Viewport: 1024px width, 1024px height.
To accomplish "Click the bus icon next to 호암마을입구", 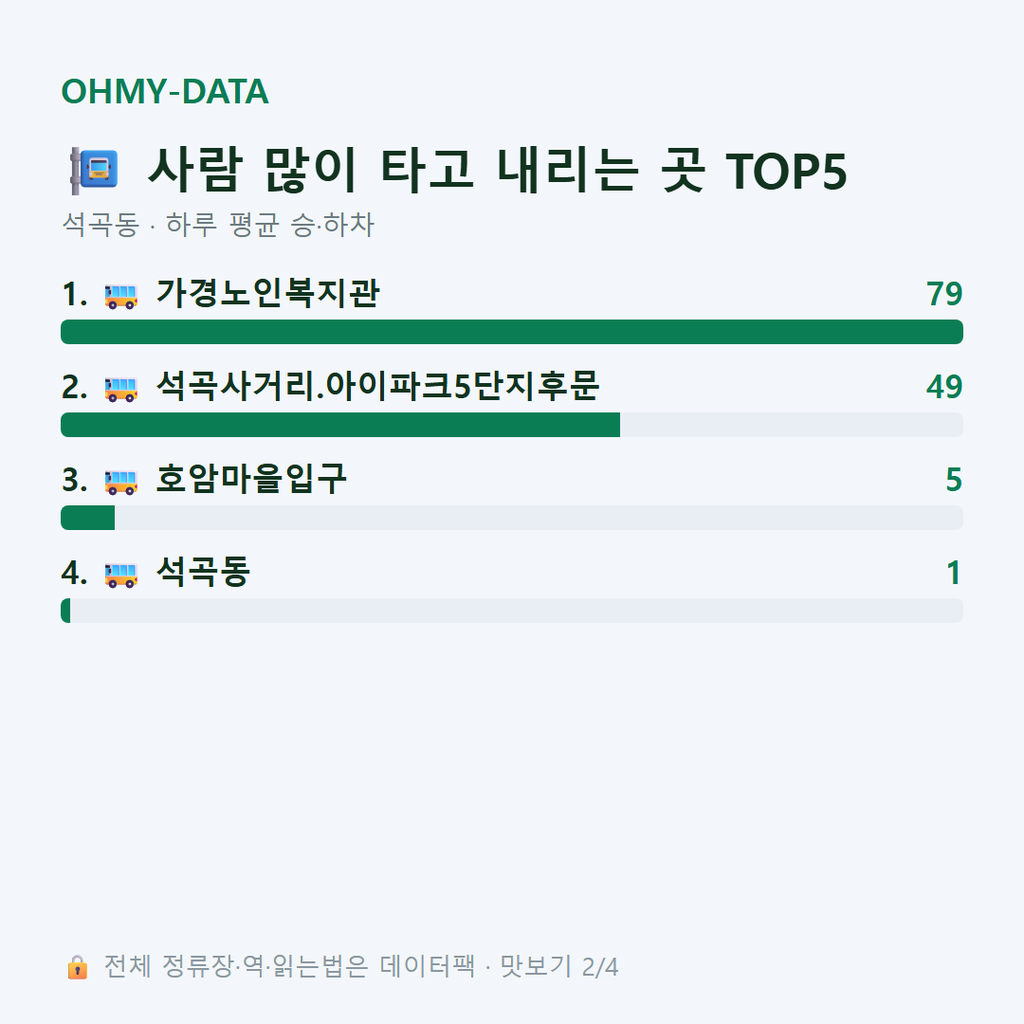I will (x=121, y=481).
